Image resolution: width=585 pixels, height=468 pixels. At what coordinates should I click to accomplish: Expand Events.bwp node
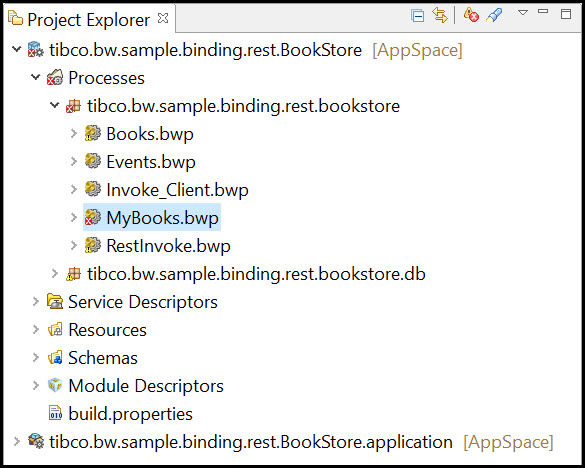point(74,161)
